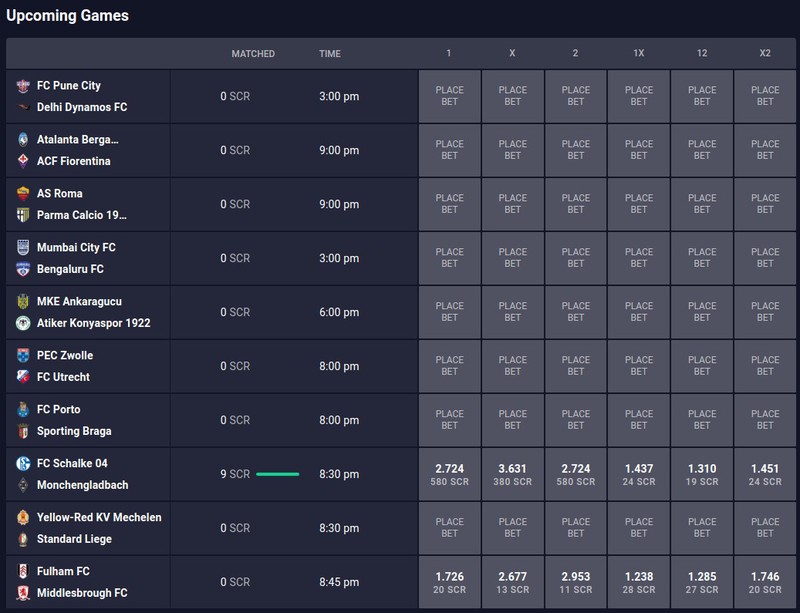
Task: Click the 9 SCR matched amount
Action: click(235, 474)
